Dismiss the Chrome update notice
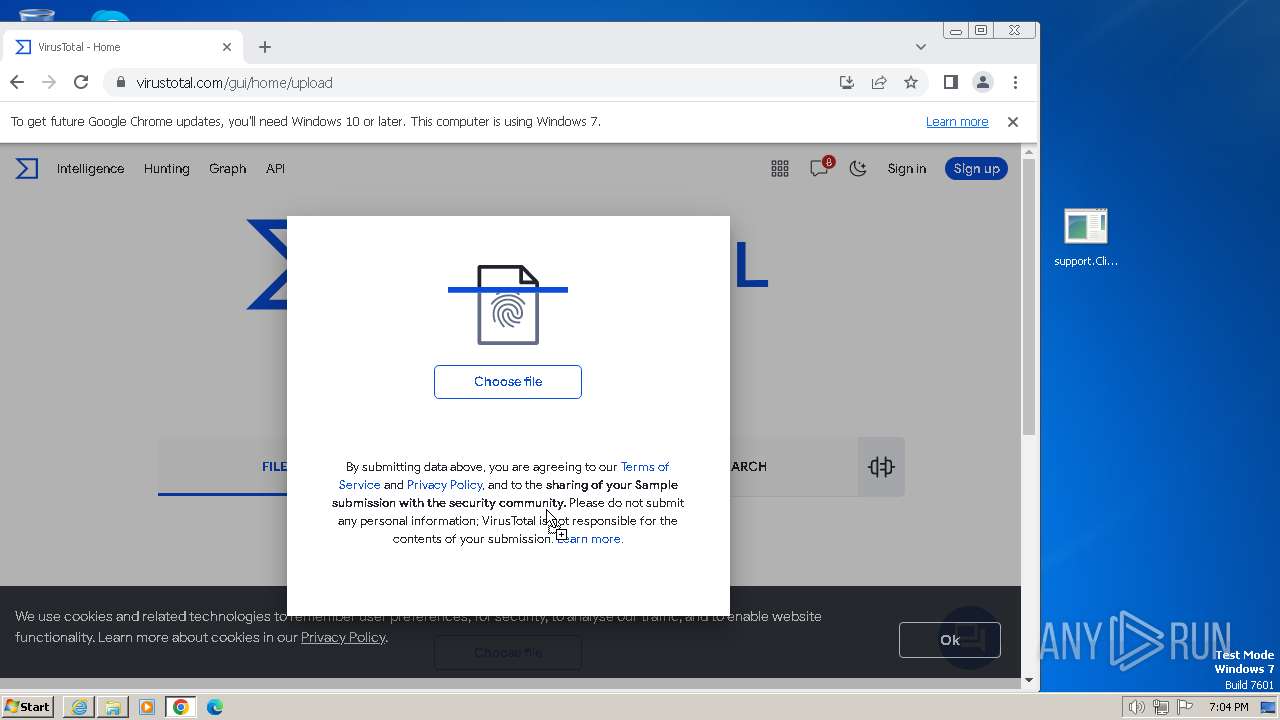The height and width of the screenshot is (720, 1280). pyautogui.click(x=1013, y=122)
